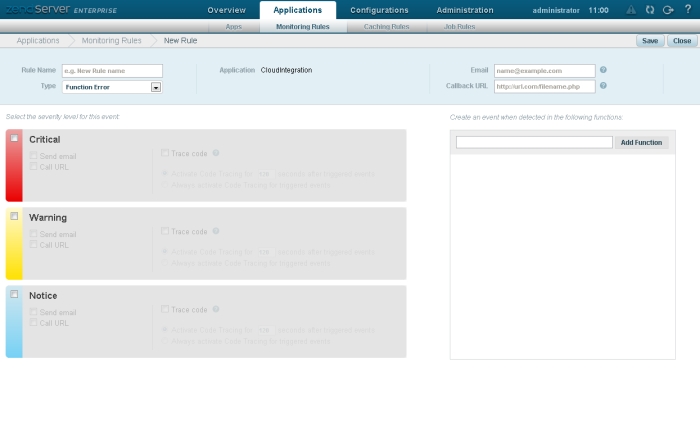Click the function name text field

point(534,143)
